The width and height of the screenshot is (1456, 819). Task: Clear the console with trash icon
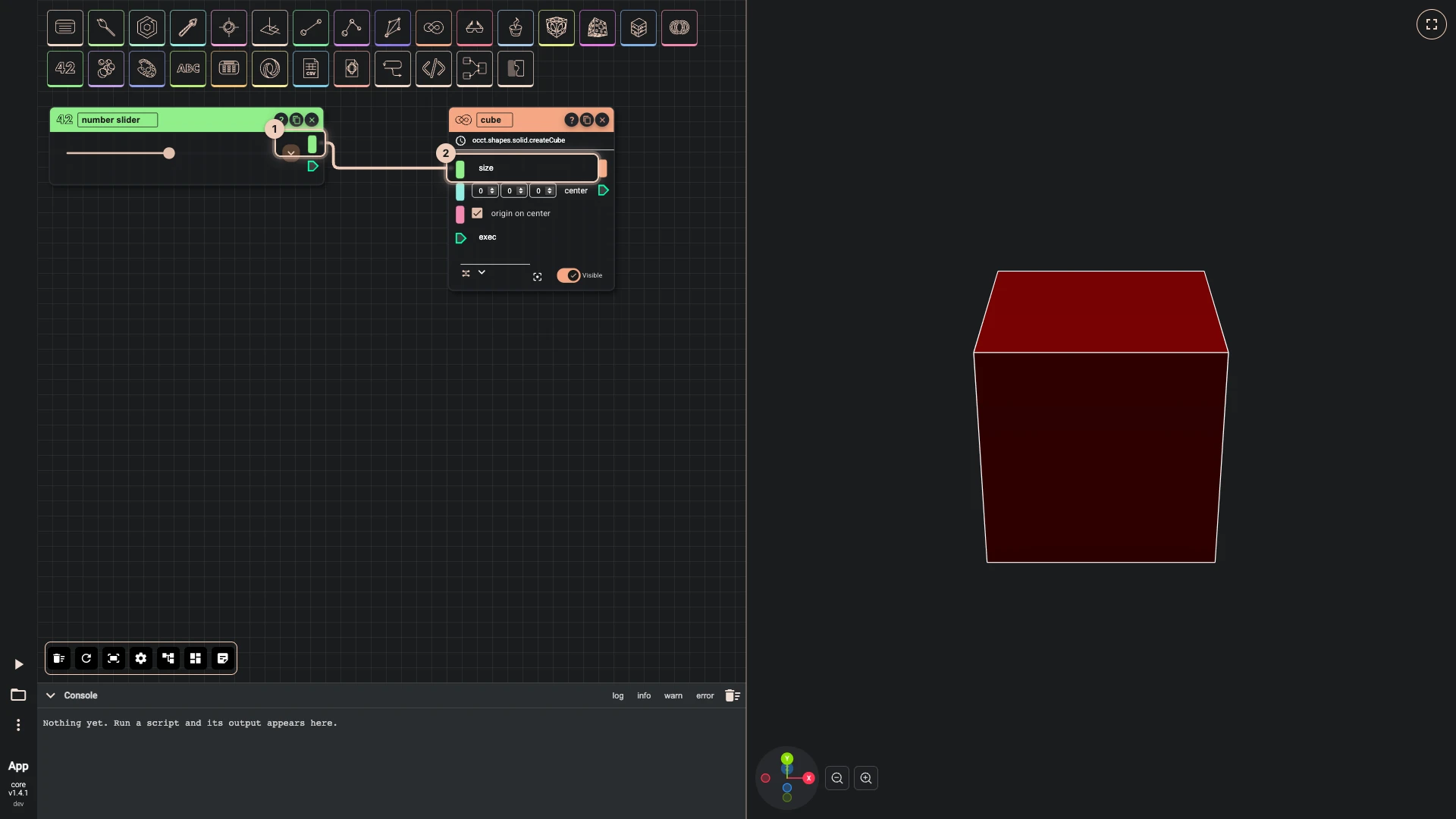(x=732, y=695)
